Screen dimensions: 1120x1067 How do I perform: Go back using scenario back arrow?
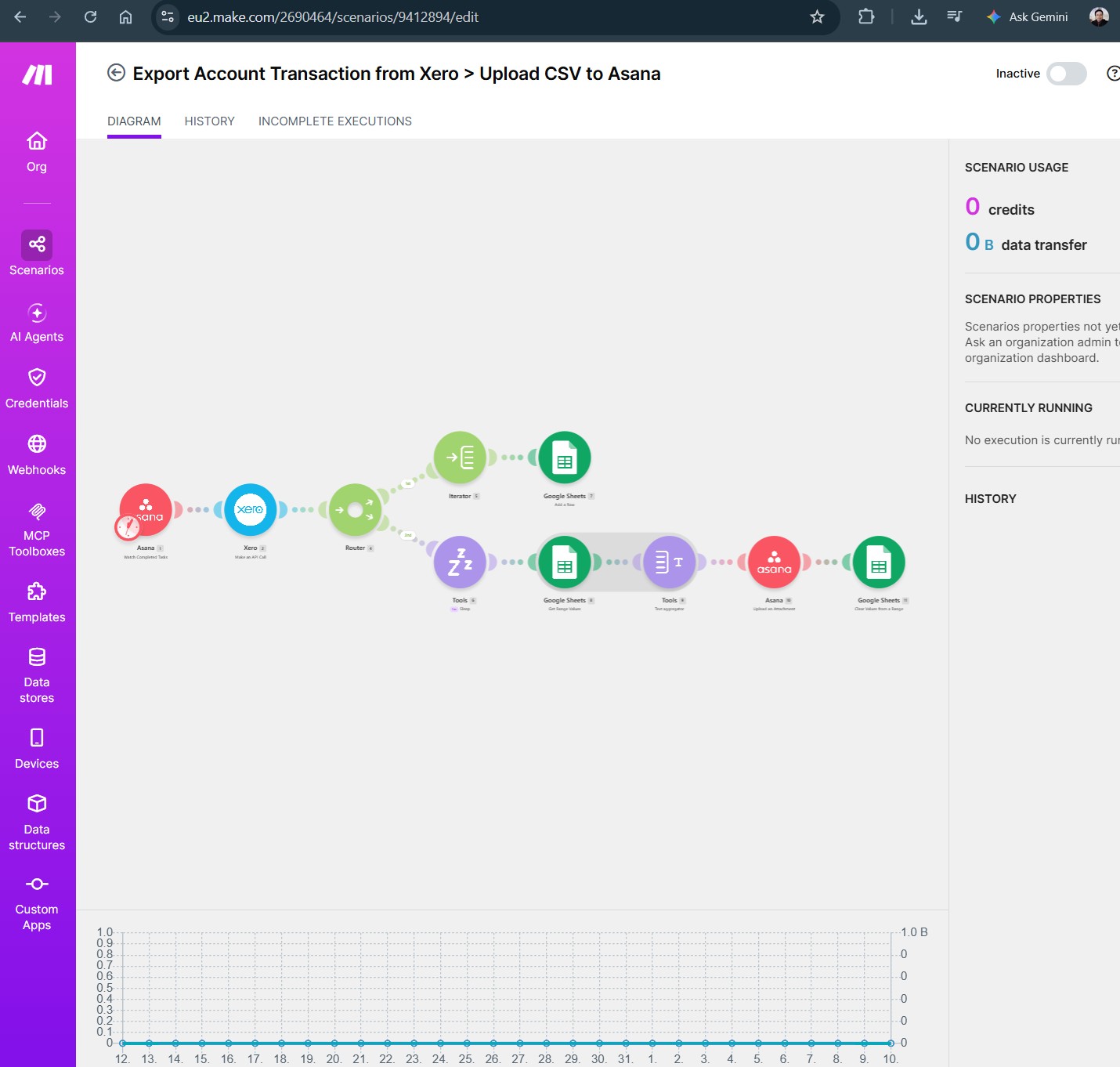tap(116, 73)
